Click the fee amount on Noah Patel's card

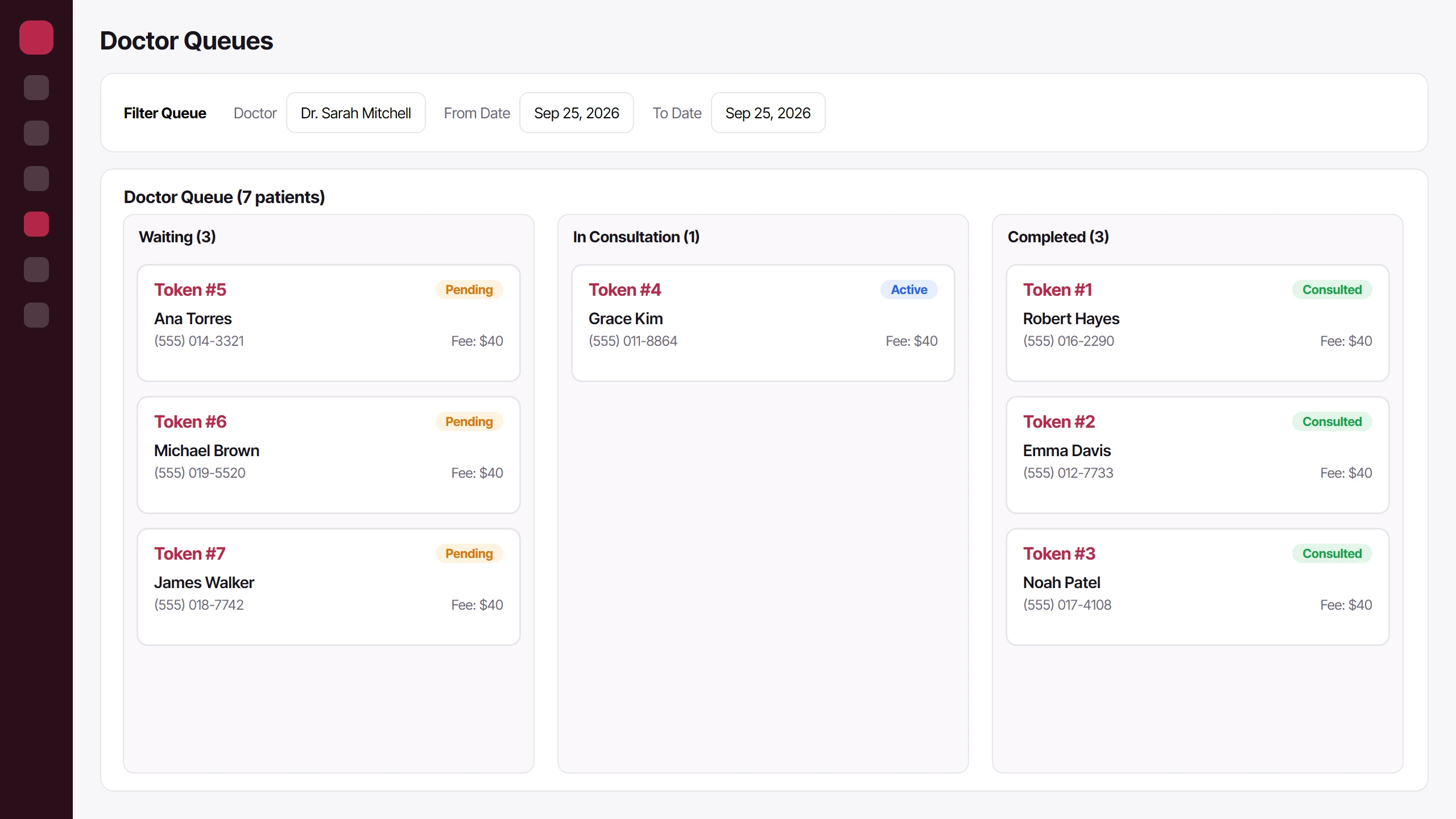click(x=1346, y=605)
